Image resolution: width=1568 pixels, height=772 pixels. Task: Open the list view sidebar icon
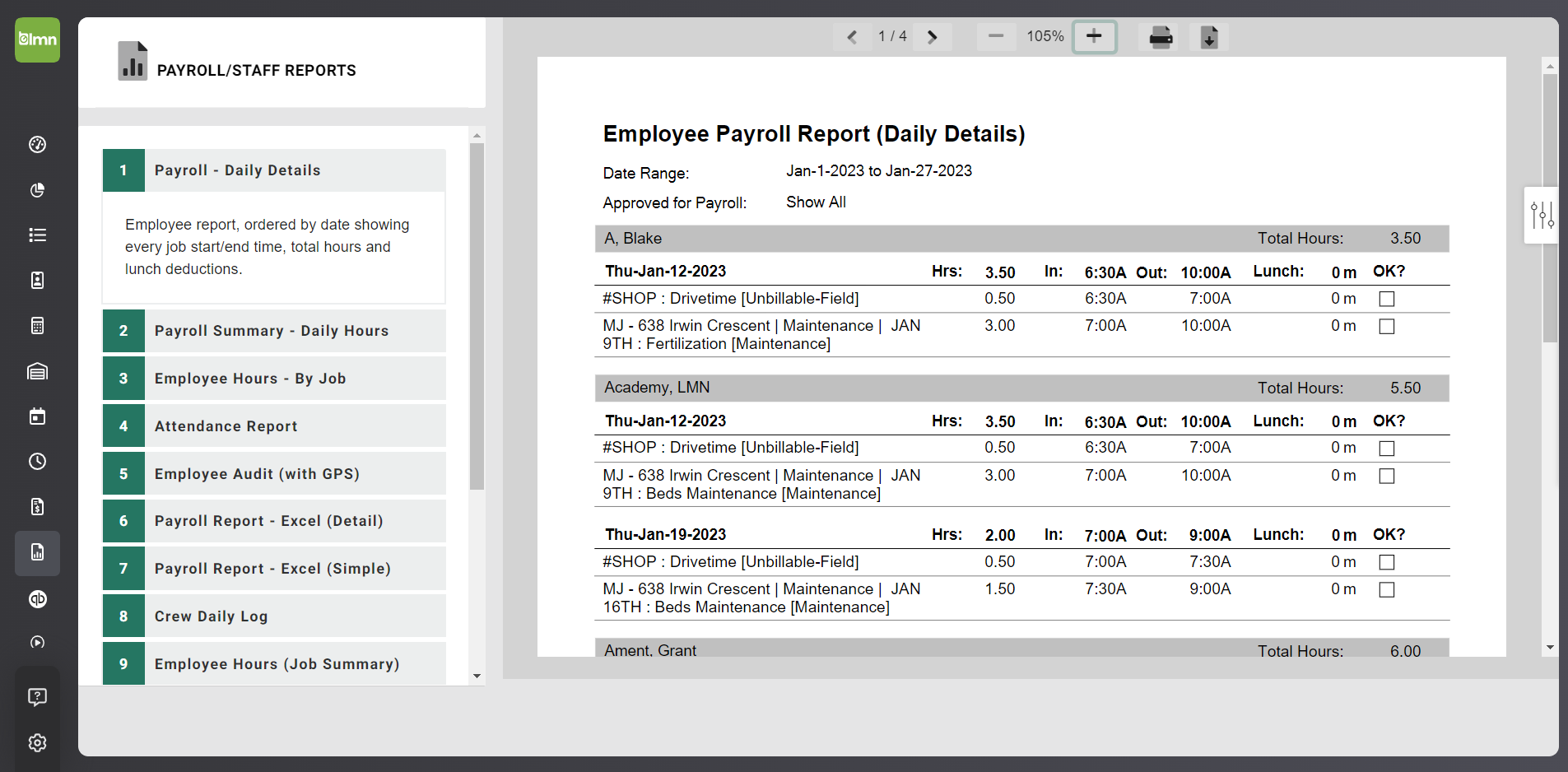click(x=37, y=235)
